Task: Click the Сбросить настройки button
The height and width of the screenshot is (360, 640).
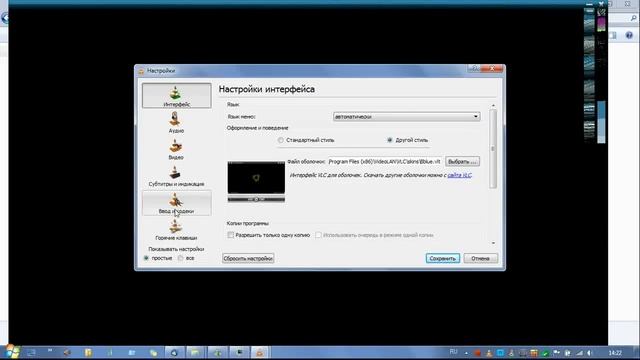Action: (x=248, y=258)
